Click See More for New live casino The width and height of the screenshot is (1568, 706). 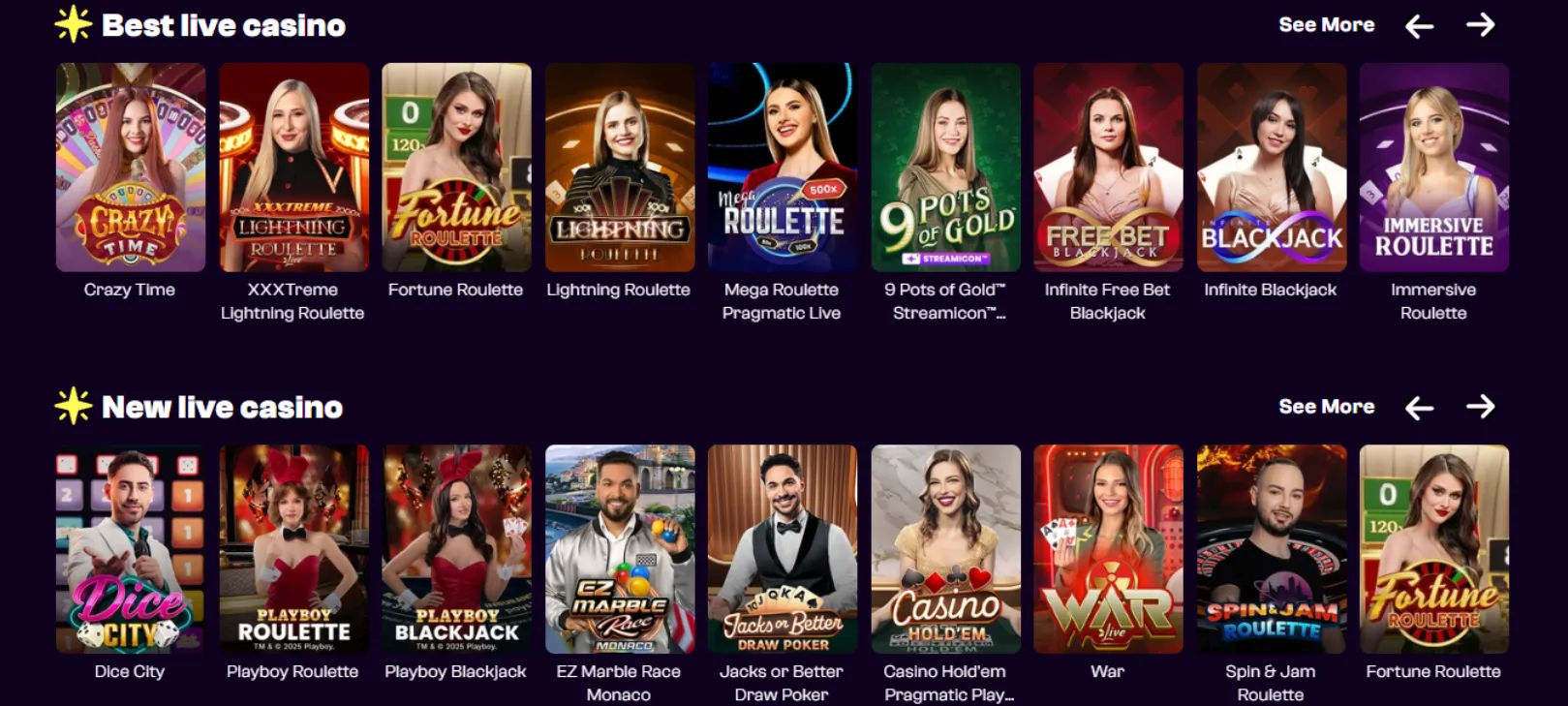1326,407
